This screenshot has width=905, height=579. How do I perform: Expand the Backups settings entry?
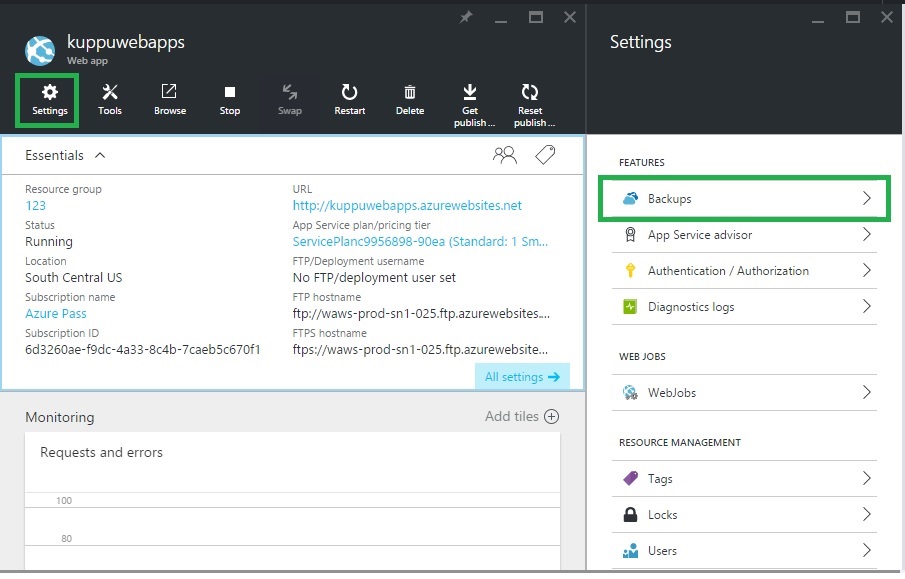click(x=743, y=199)
